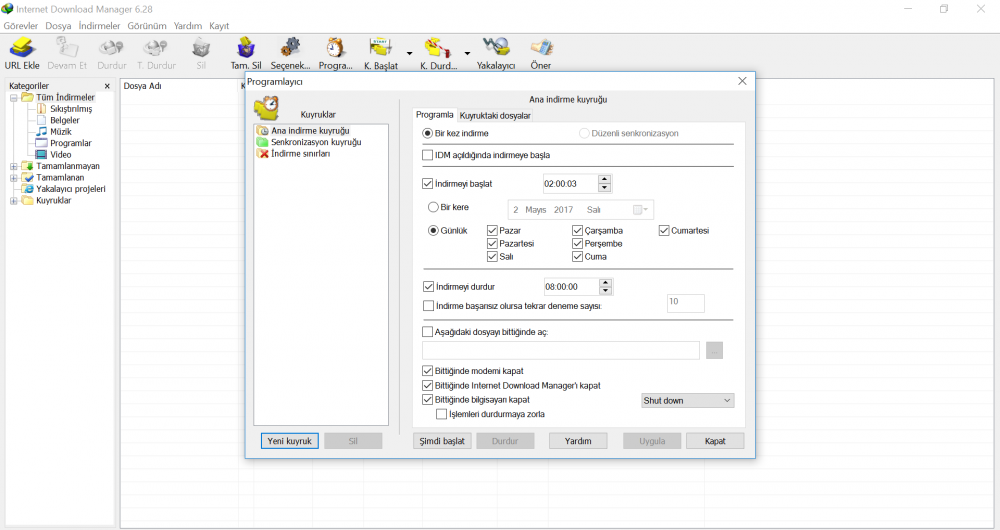Expand the Tamamlanan tree node
Screen dimensions: 1000x530
(x=13, y=178)
